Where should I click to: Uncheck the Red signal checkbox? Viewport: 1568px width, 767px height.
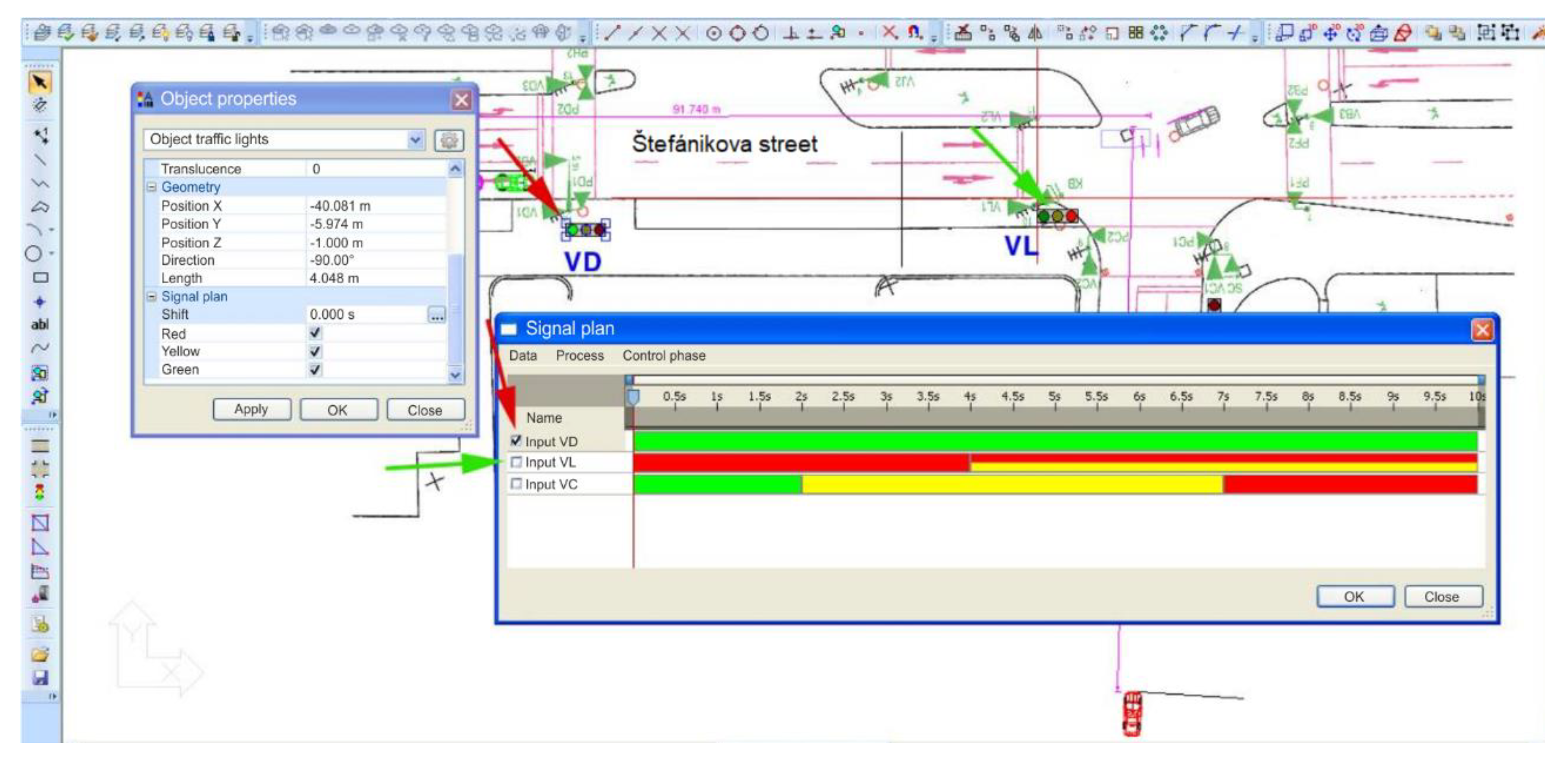(x=315, y=333)
